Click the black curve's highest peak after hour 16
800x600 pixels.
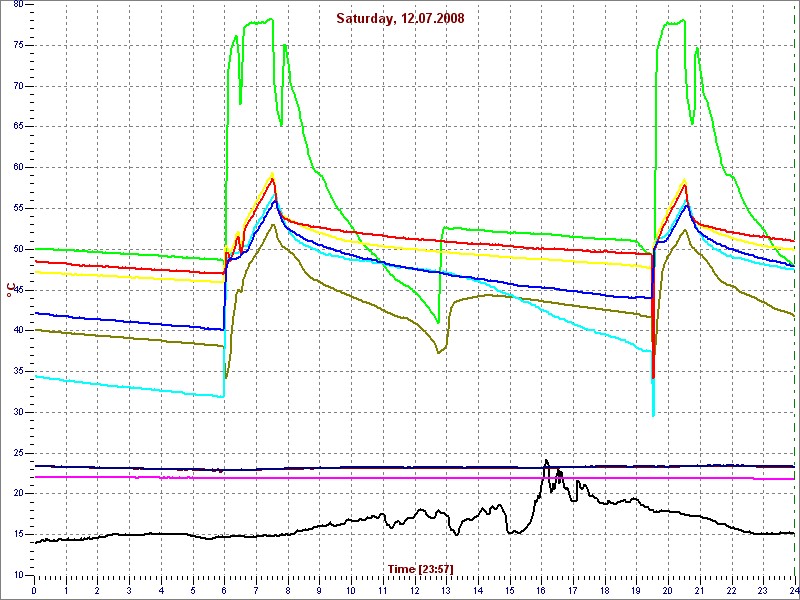pos(546,461)
